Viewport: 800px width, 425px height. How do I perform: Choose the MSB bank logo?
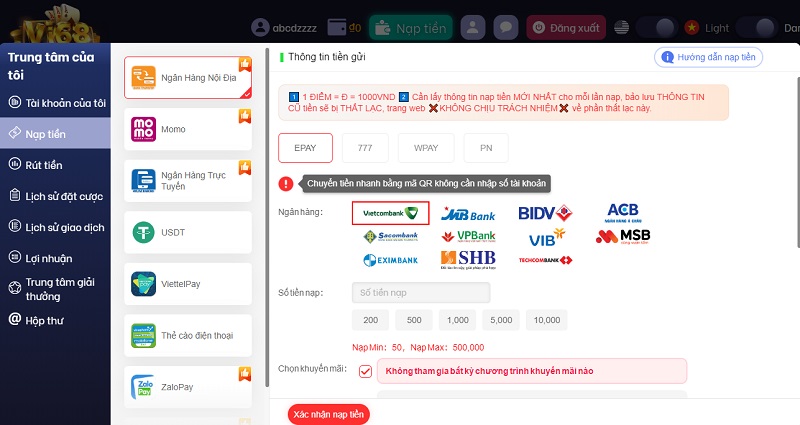623,236
